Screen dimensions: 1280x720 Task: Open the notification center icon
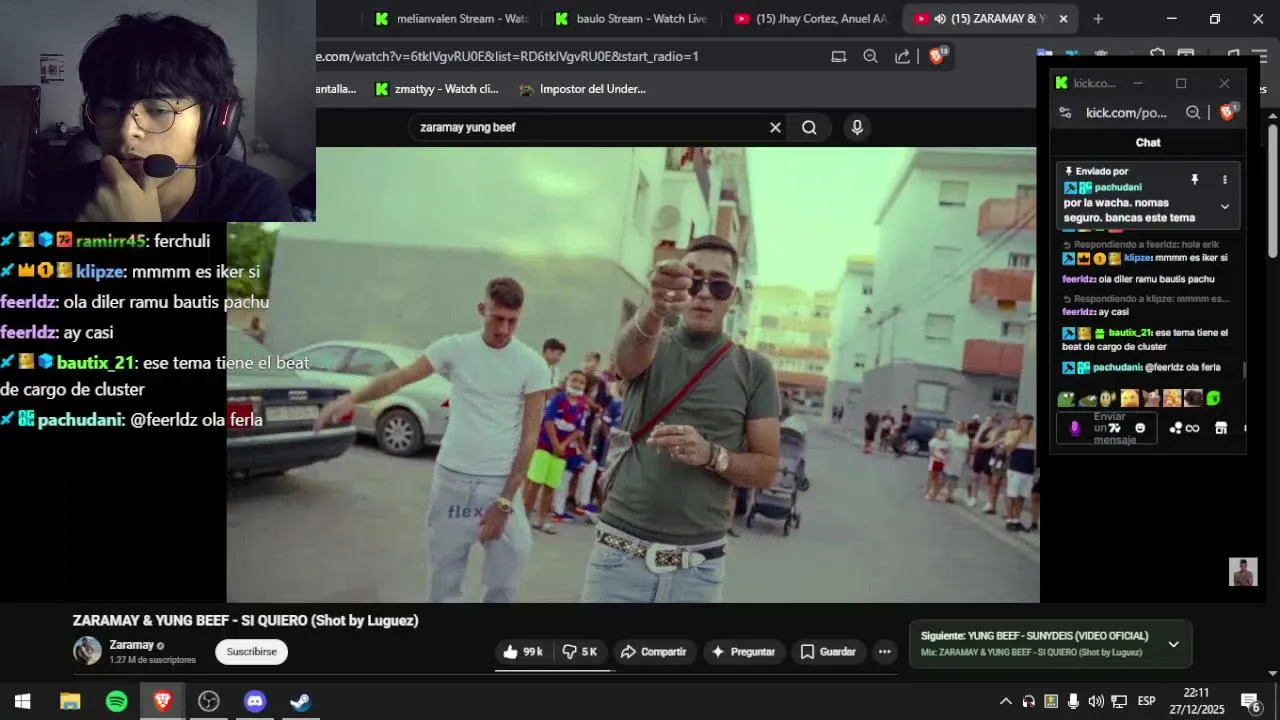pos(1250,701)
